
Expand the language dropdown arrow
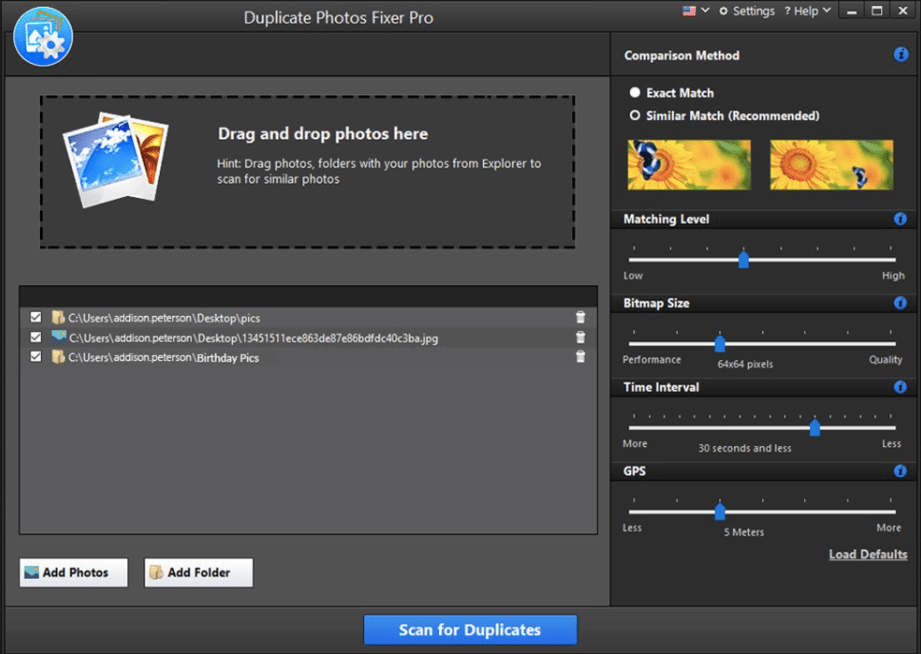(705, 11)
